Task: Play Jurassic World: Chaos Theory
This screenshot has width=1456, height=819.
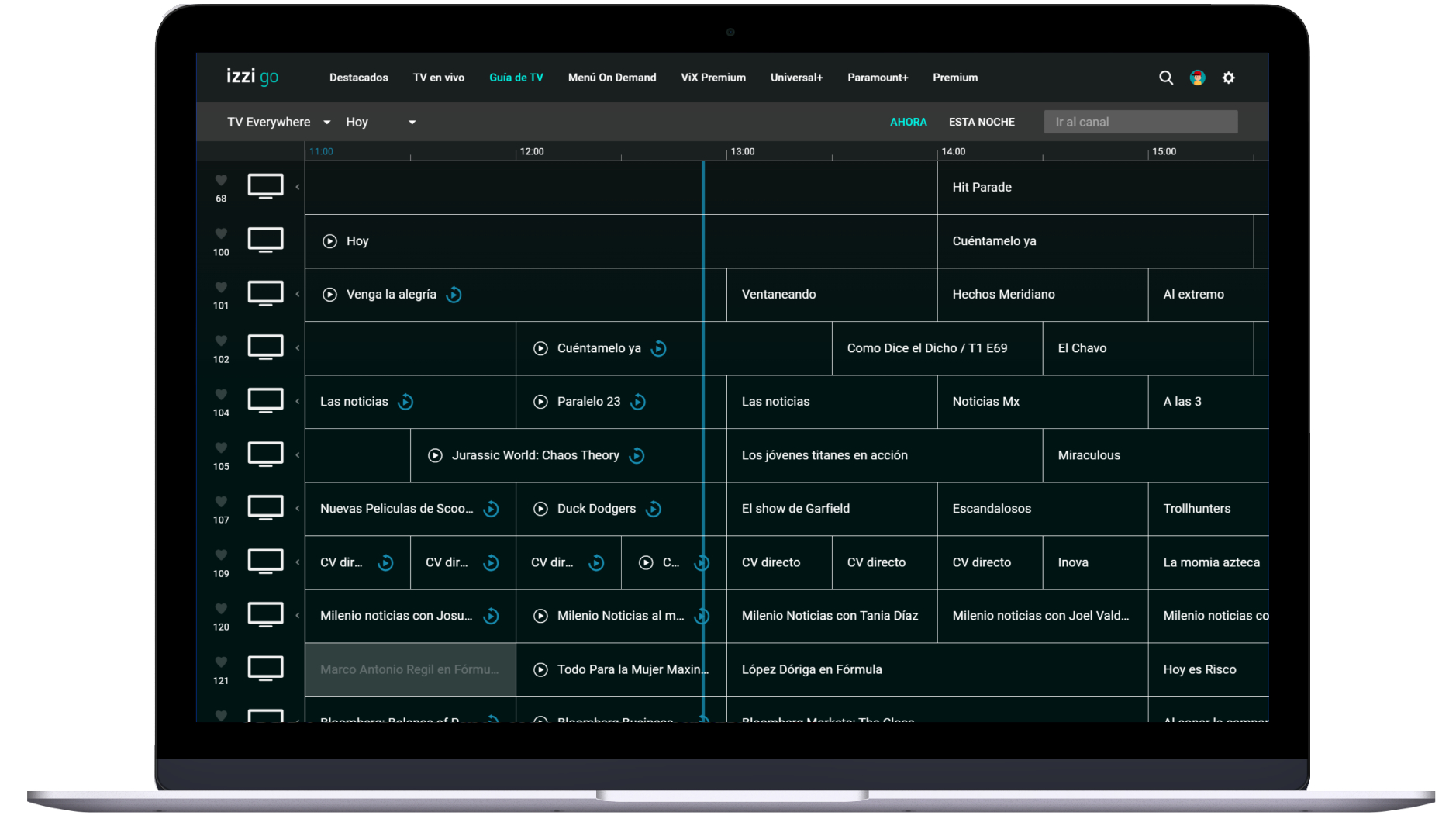Action: 435,455
